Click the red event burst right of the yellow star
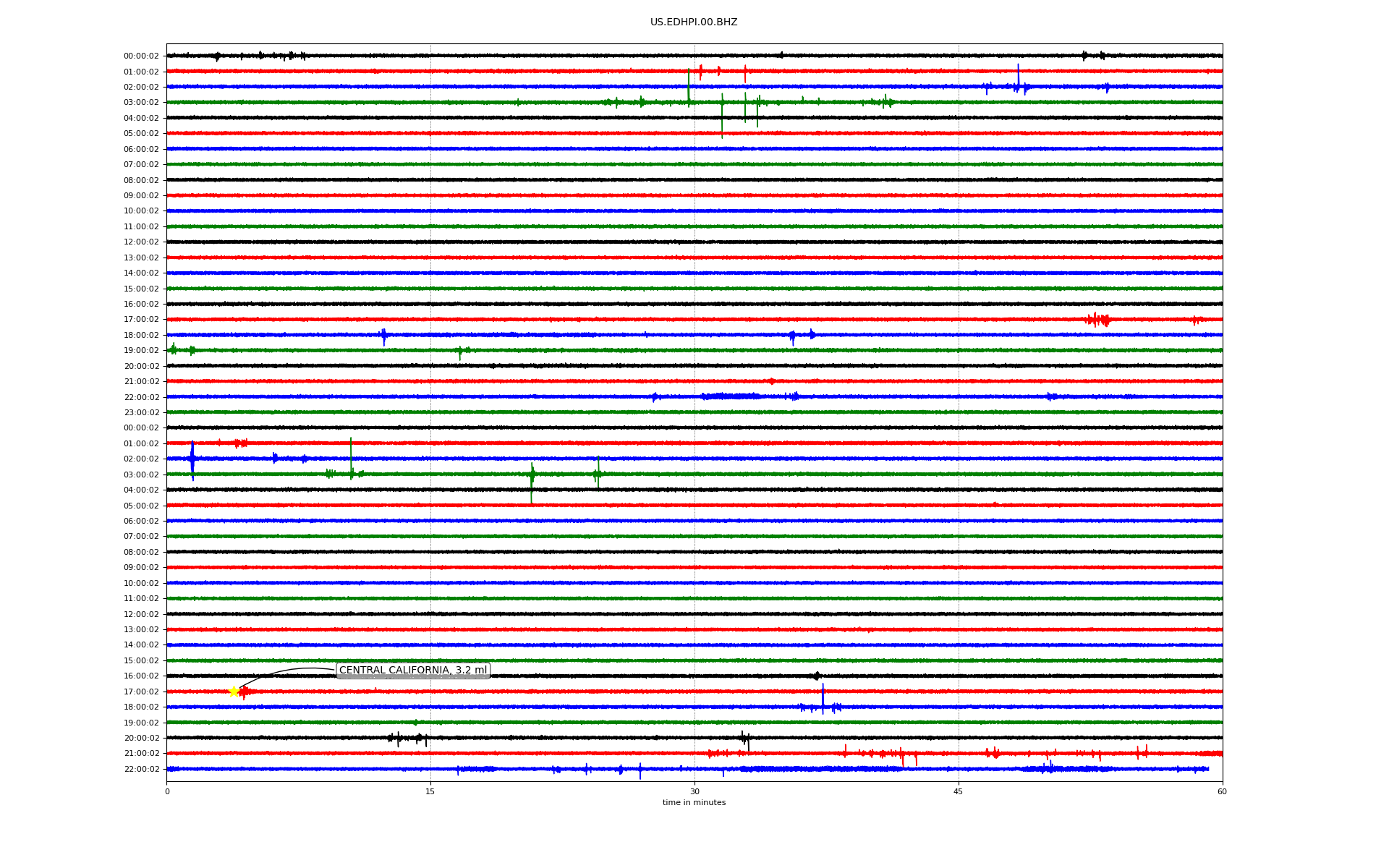Image resolution: width=1389 pixels, height=868 pixels. [x=245, y=692]
